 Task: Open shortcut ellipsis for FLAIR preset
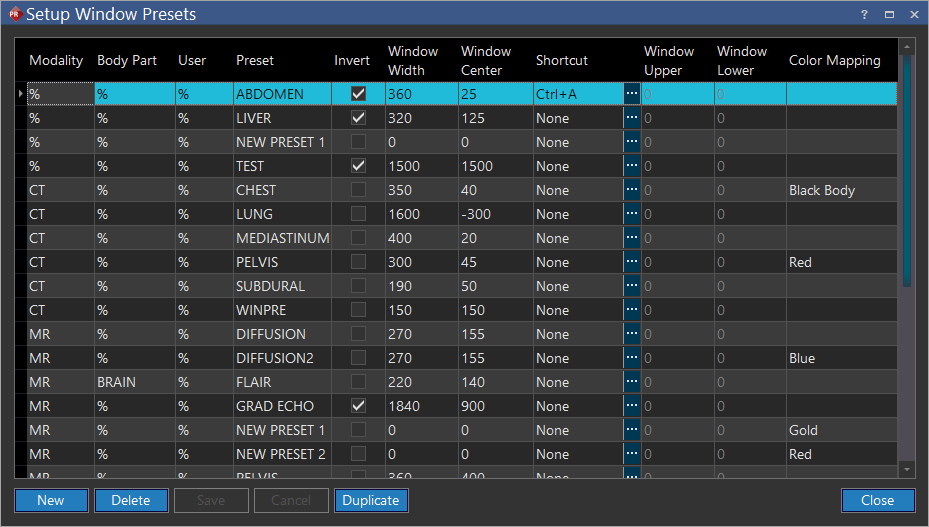(631, 382)
